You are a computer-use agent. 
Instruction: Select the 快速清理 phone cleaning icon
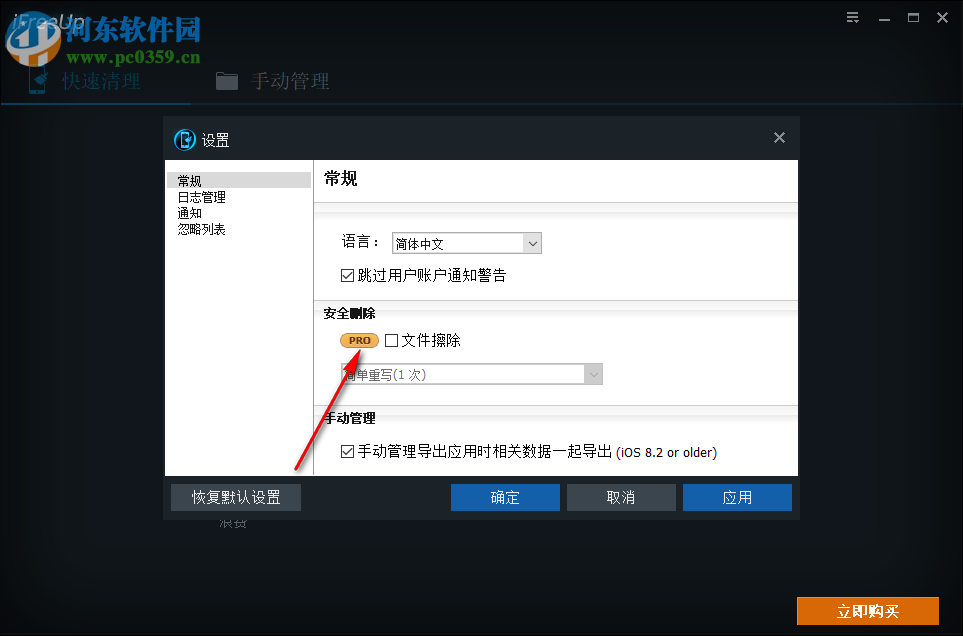[x=37, y=81]
